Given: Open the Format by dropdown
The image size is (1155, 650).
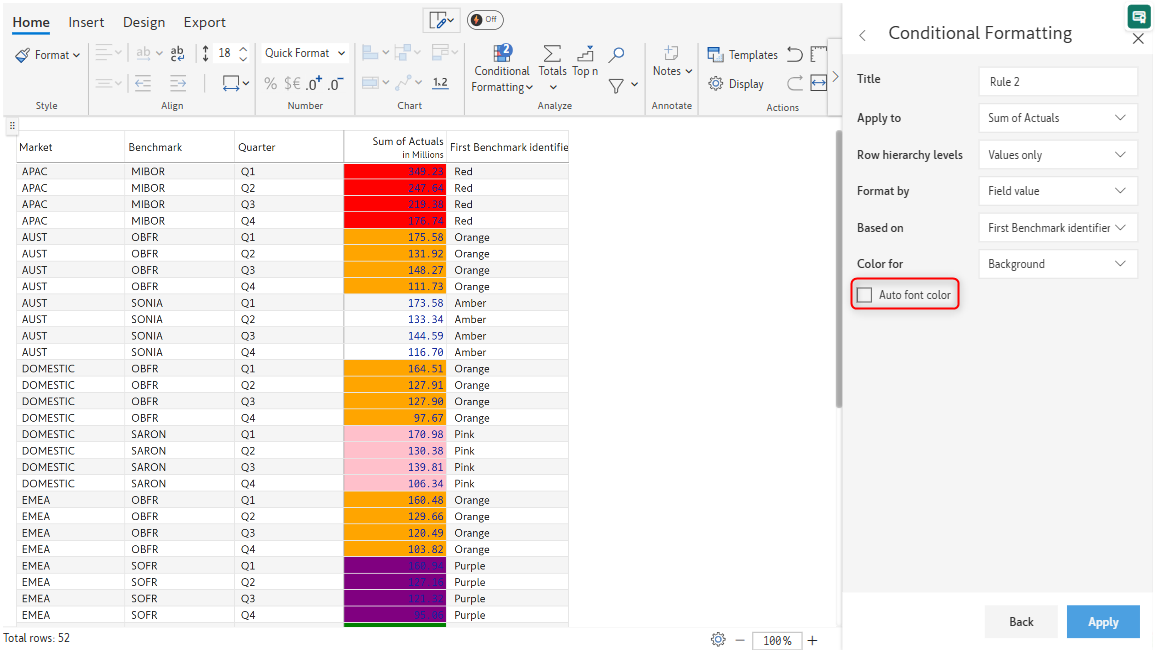Looking at the screenshot, I should tap(1057, 191).
